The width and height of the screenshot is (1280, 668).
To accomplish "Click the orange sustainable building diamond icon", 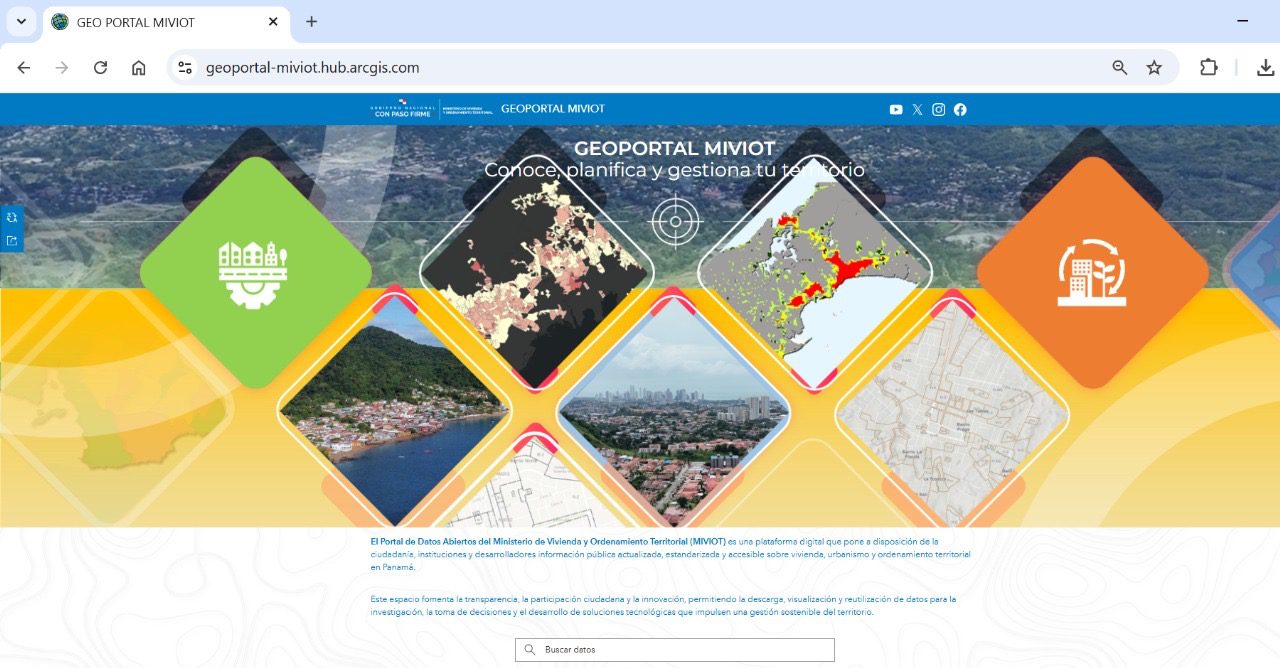I will pos(1092,272).
